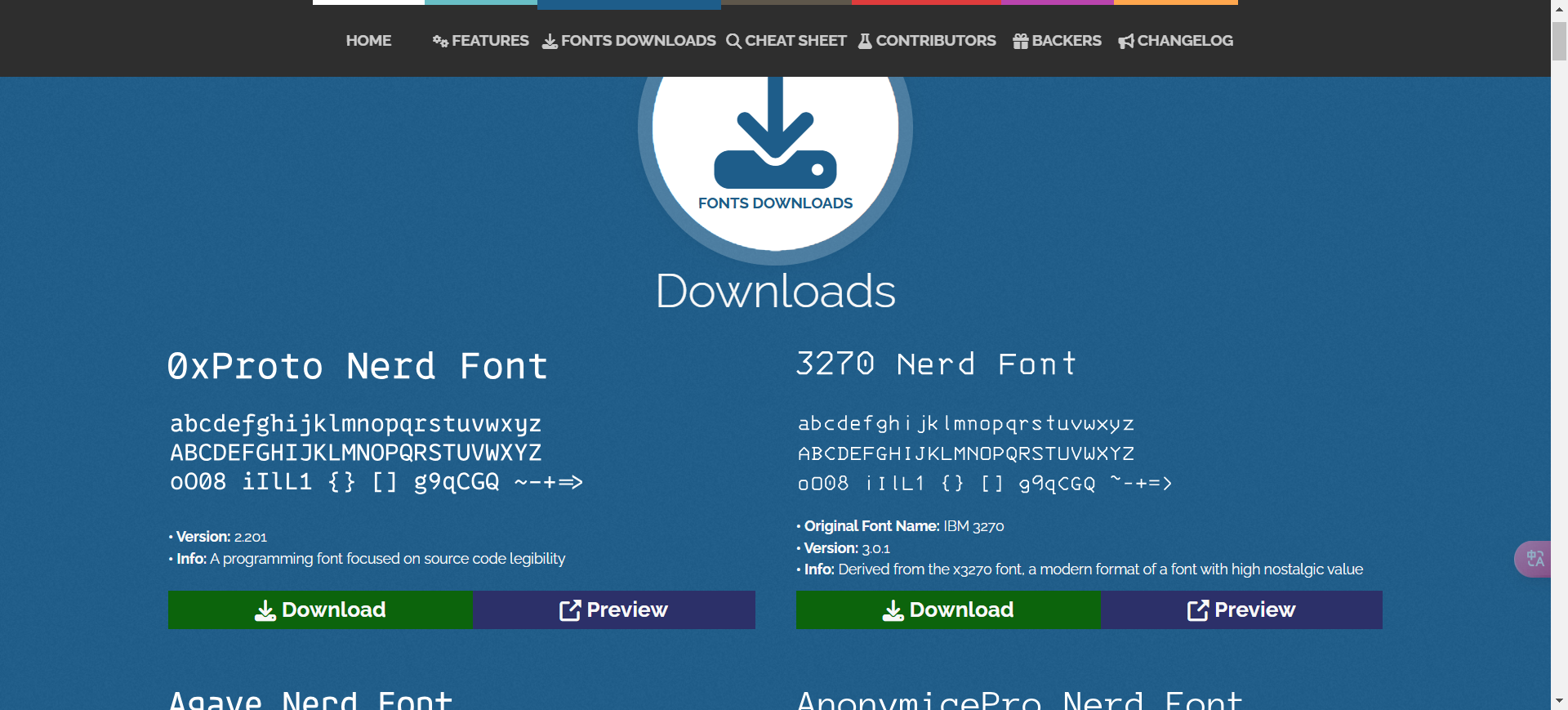Image resolution: width=1568 pixels, height=710 pixels.
Task: Click the vertical scrollbar thumb
Action: tap(1559, 41)
